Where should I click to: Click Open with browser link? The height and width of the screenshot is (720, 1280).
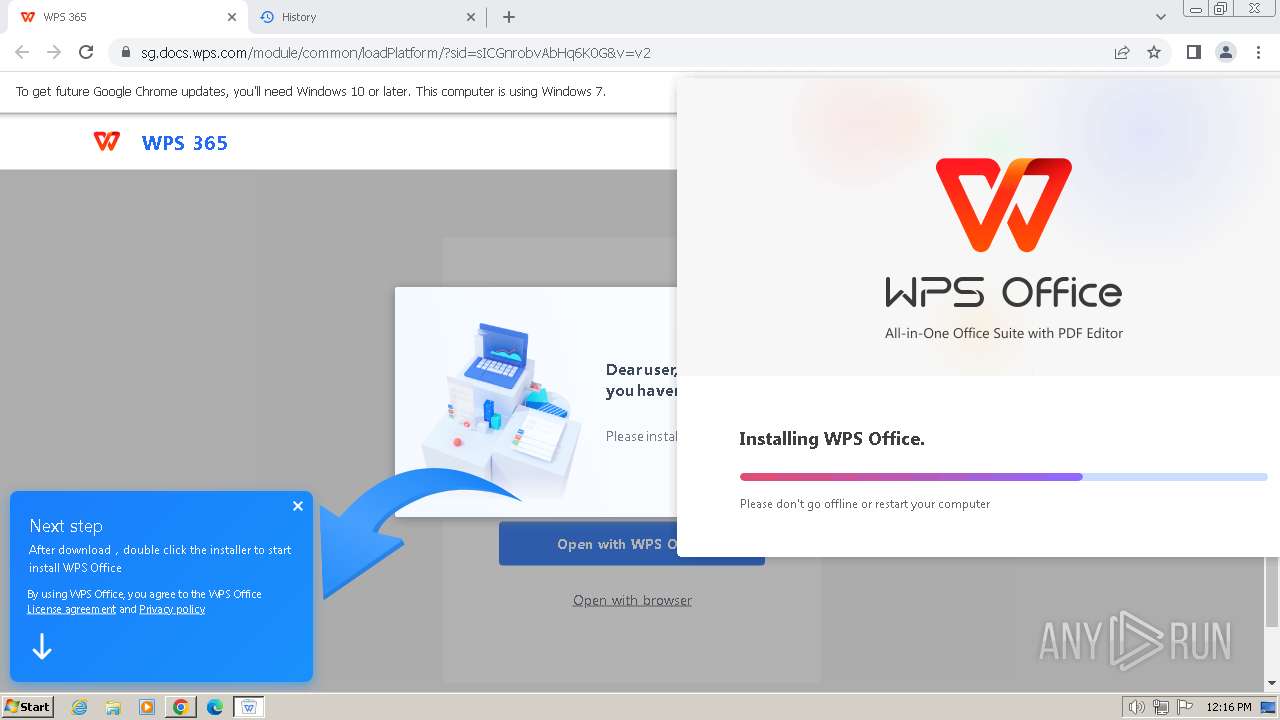(632, 600)
